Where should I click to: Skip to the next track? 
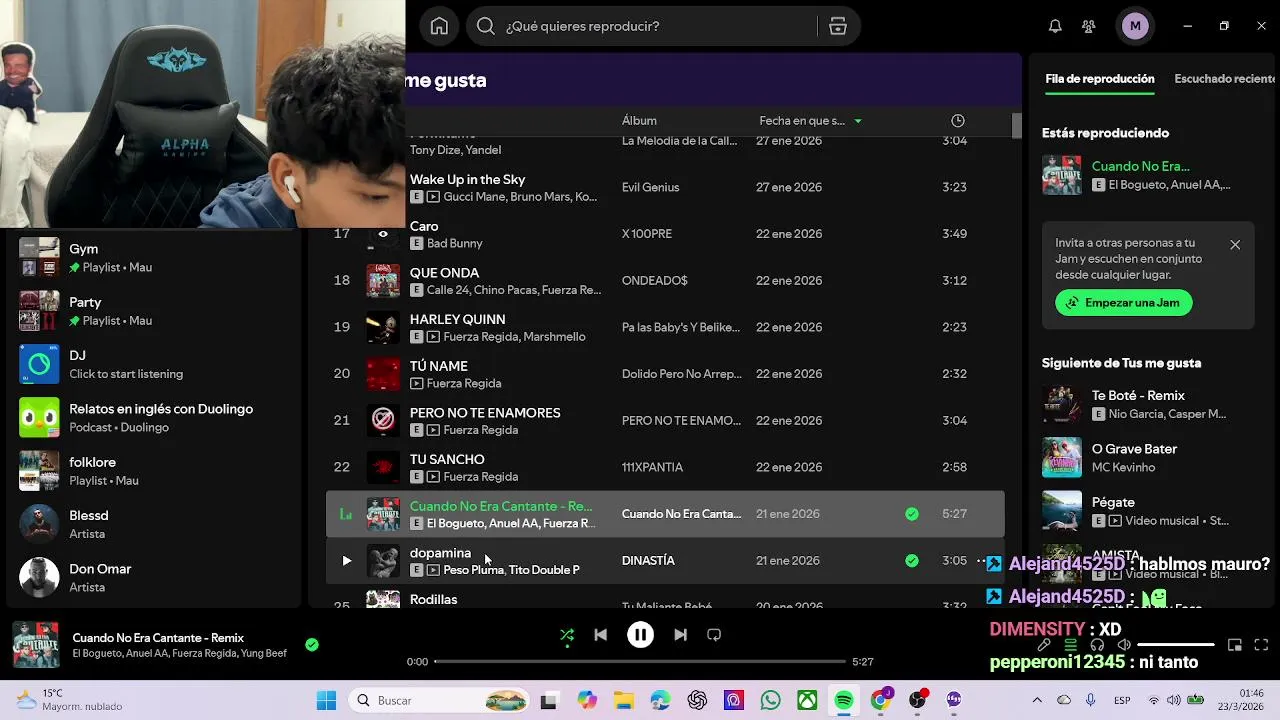680,635
